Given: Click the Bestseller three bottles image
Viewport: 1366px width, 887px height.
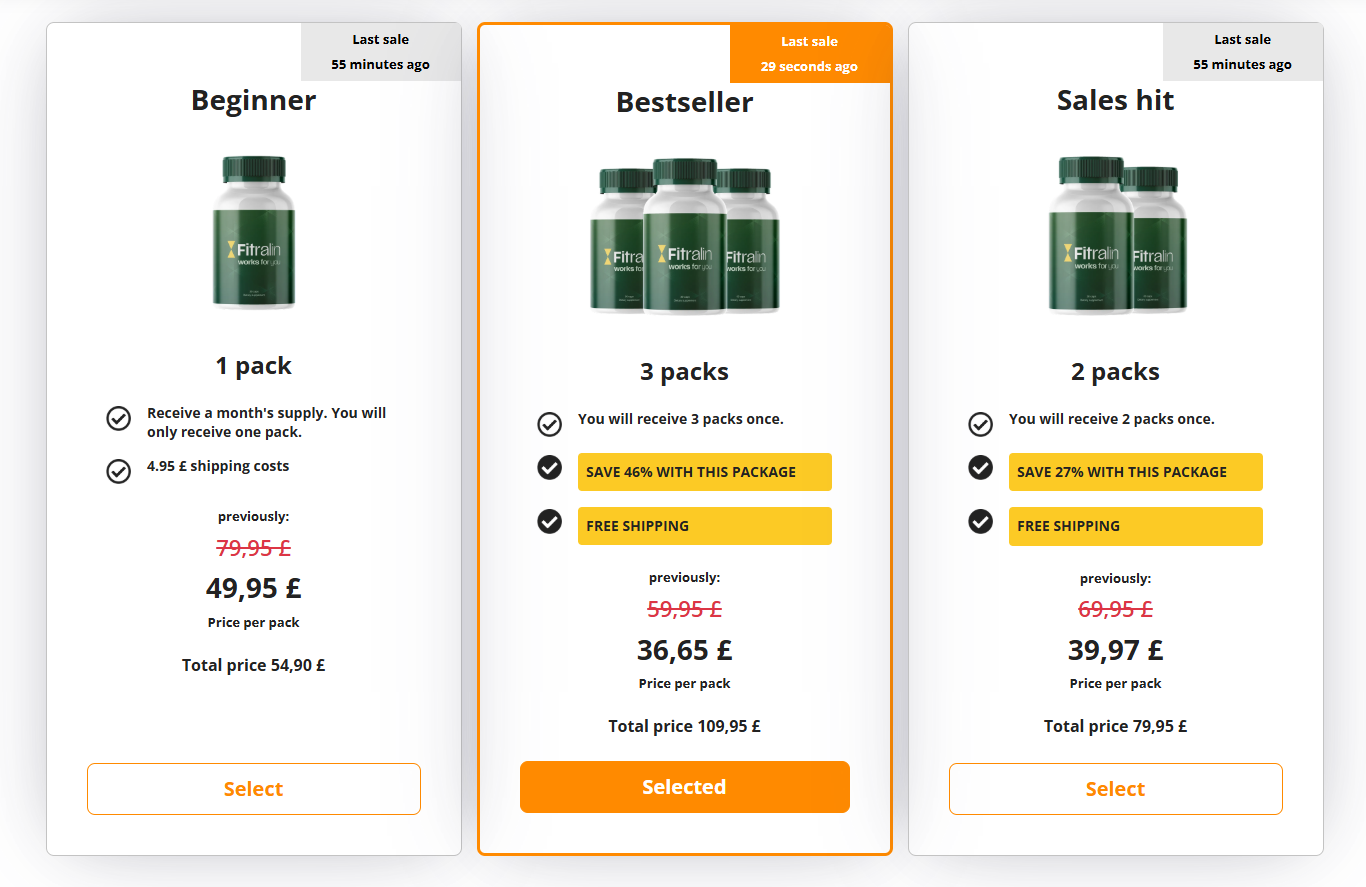Looking at the screenshot, I should tap(685, 236).
